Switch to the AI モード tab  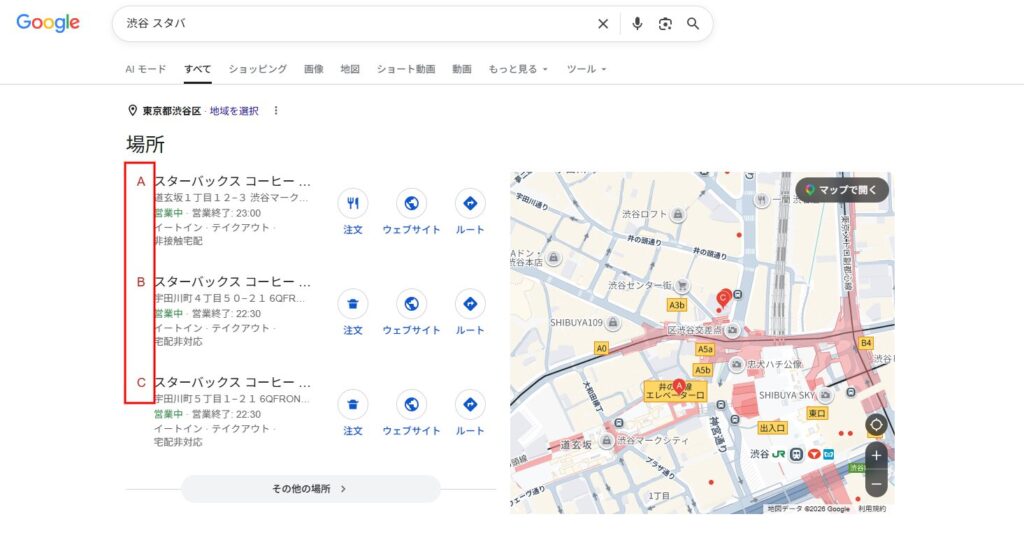pyautogui.click(x=146, y=69)
